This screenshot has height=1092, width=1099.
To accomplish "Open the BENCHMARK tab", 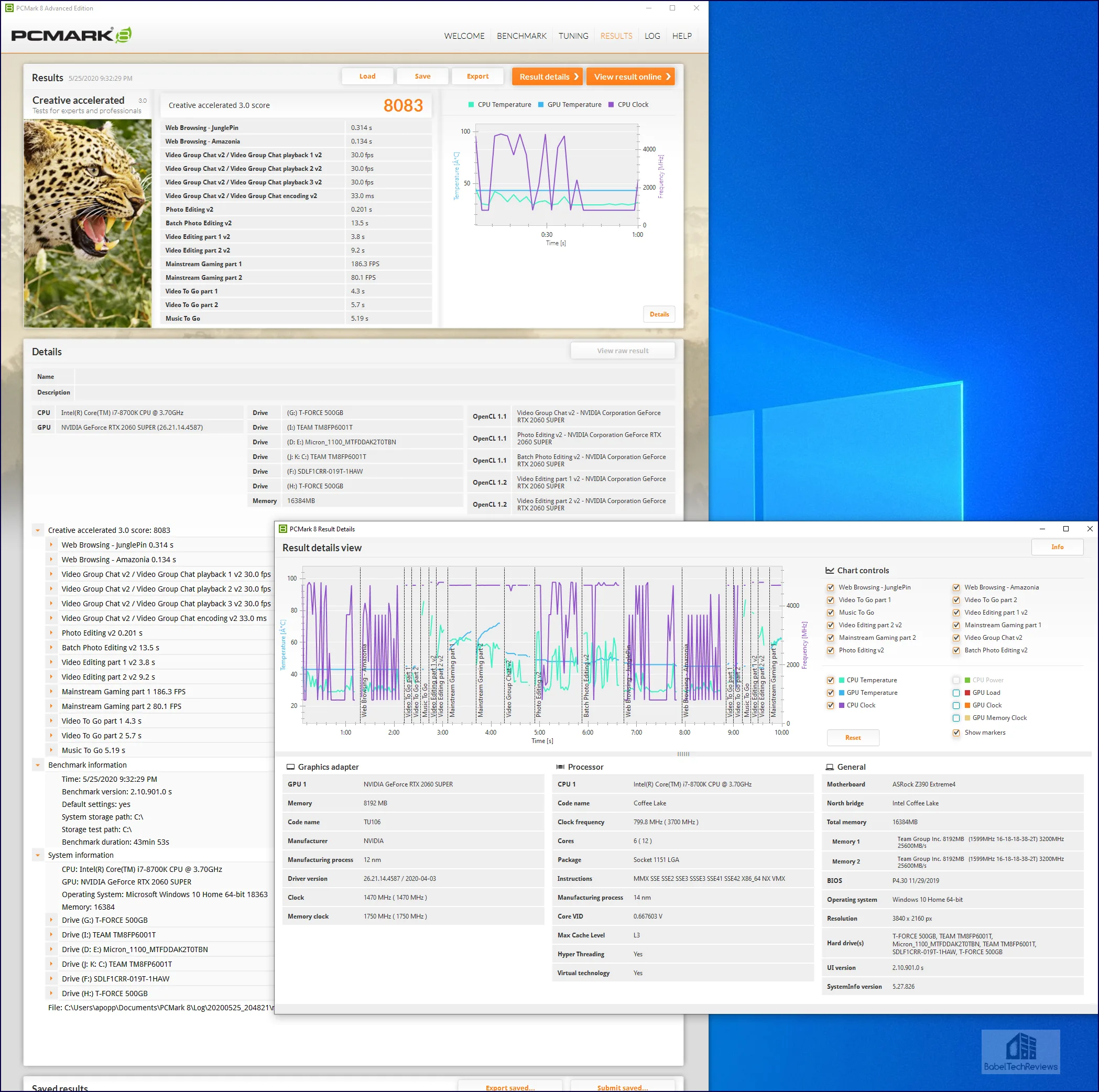I will tap(521, 36).
